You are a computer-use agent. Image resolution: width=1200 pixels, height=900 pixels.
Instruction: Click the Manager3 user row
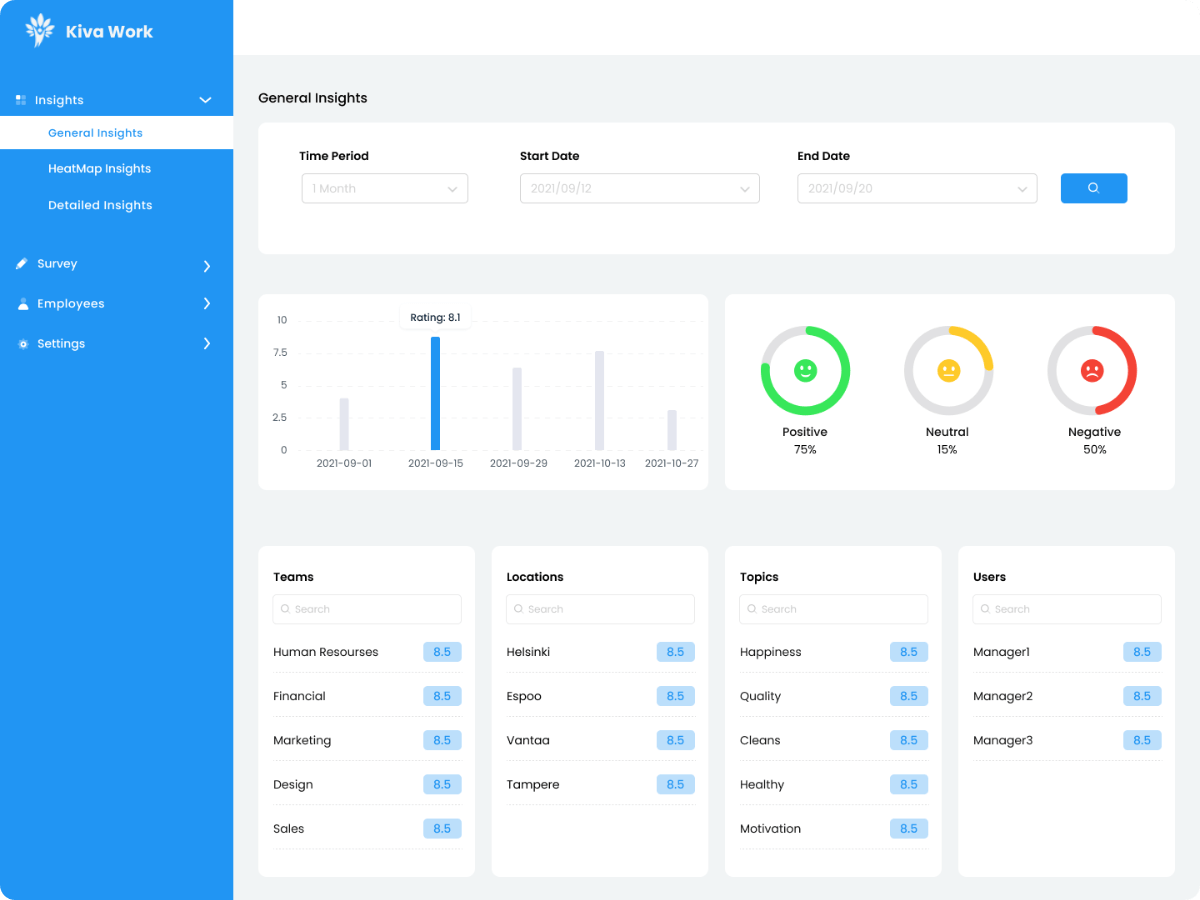tap(1067, 740)
